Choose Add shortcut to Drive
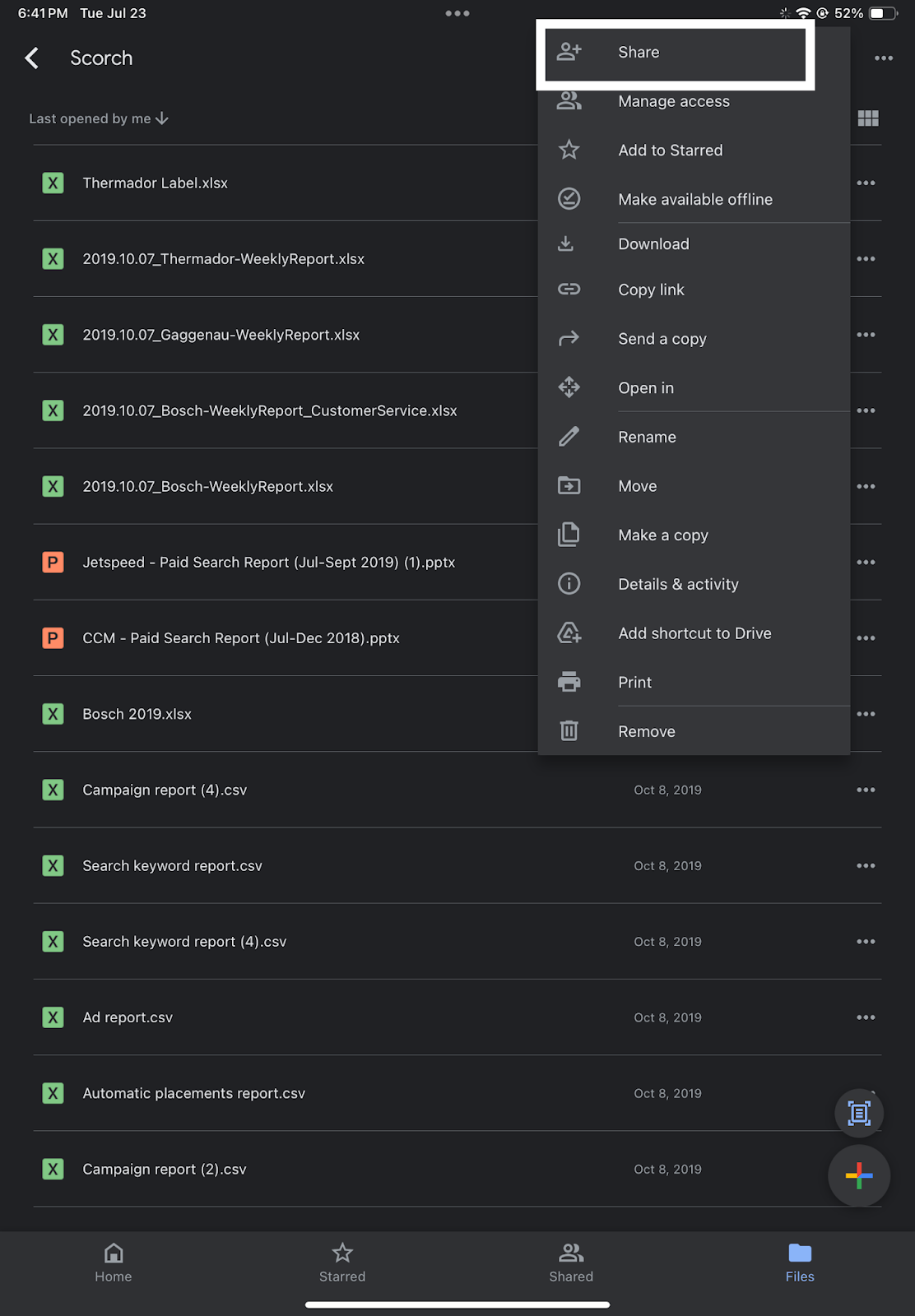The height and width of the screenshot is (1316, 915). coord(694,633)
